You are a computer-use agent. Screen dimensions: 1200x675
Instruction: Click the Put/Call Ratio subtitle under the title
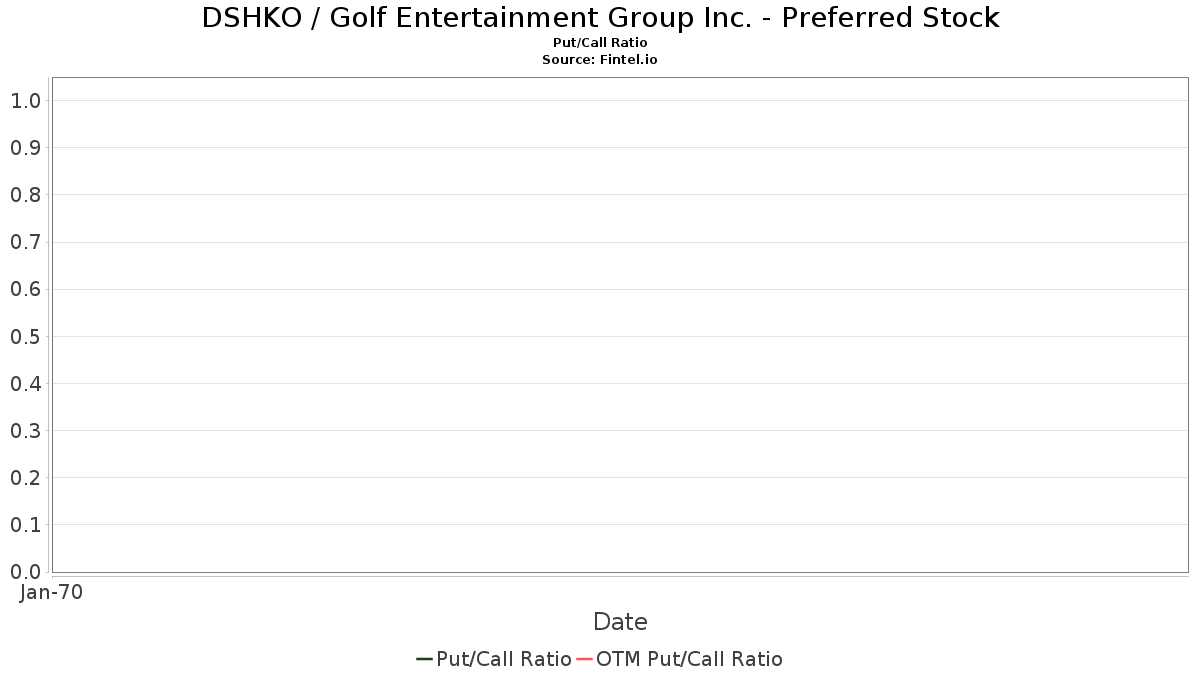600,43
